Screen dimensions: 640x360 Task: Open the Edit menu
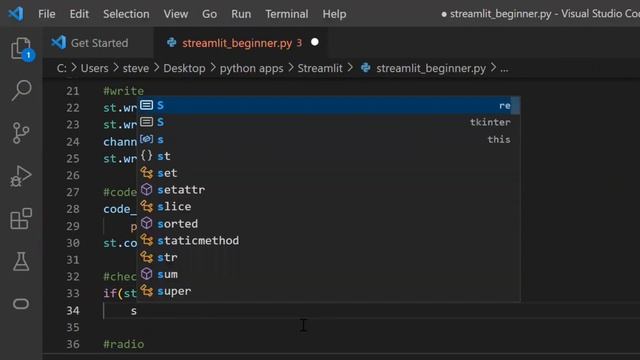(79, 14)
